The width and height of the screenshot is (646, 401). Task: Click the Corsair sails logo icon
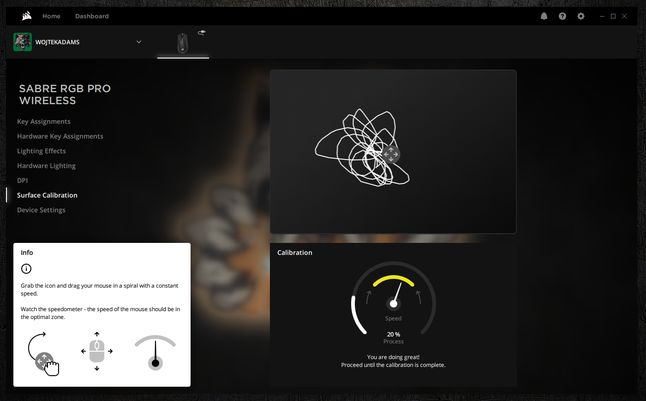coord(27,16)
